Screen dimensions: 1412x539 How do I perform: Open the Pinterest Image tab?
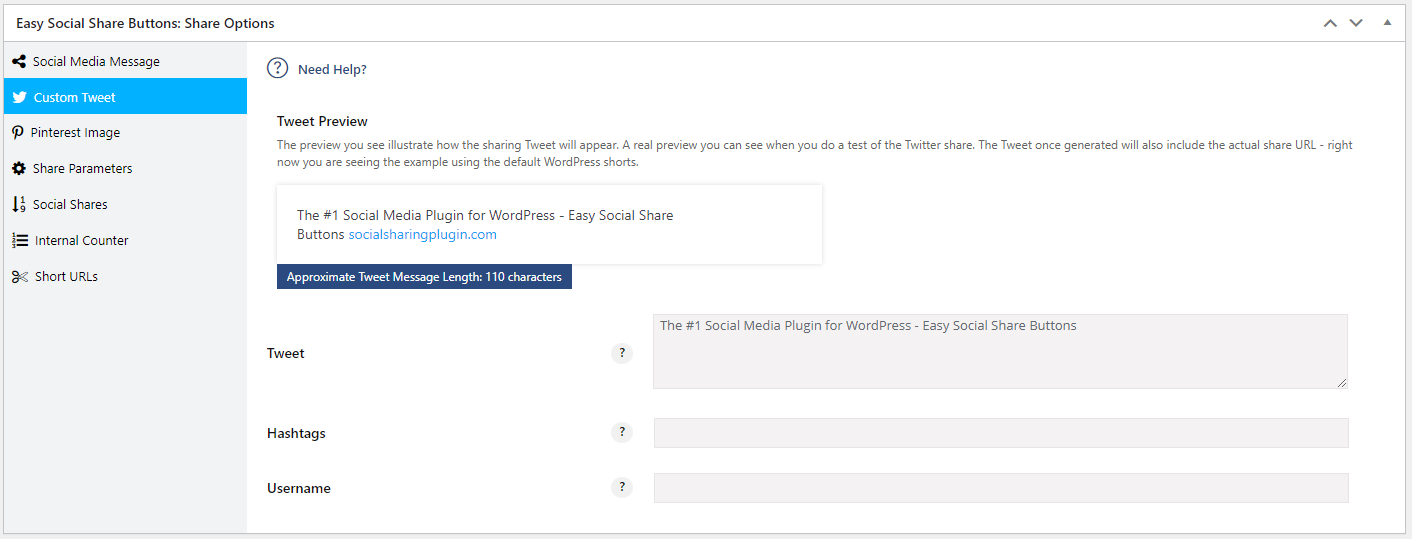click(x=75, y=132)
